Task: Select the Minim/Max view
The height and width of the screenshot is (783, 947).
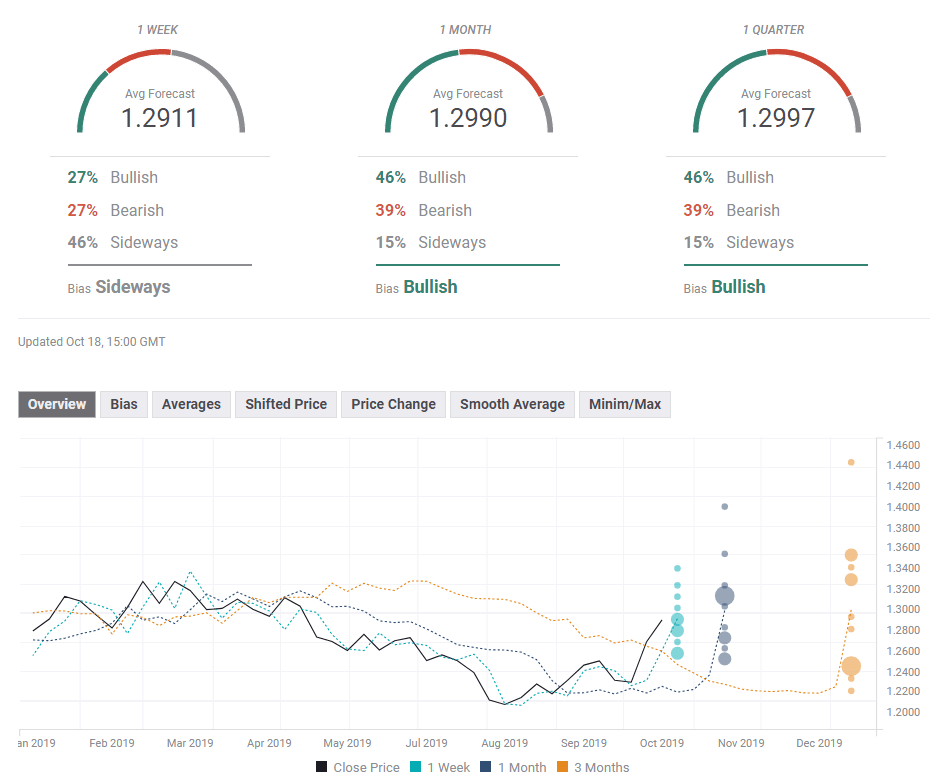Action: [624, 404]
